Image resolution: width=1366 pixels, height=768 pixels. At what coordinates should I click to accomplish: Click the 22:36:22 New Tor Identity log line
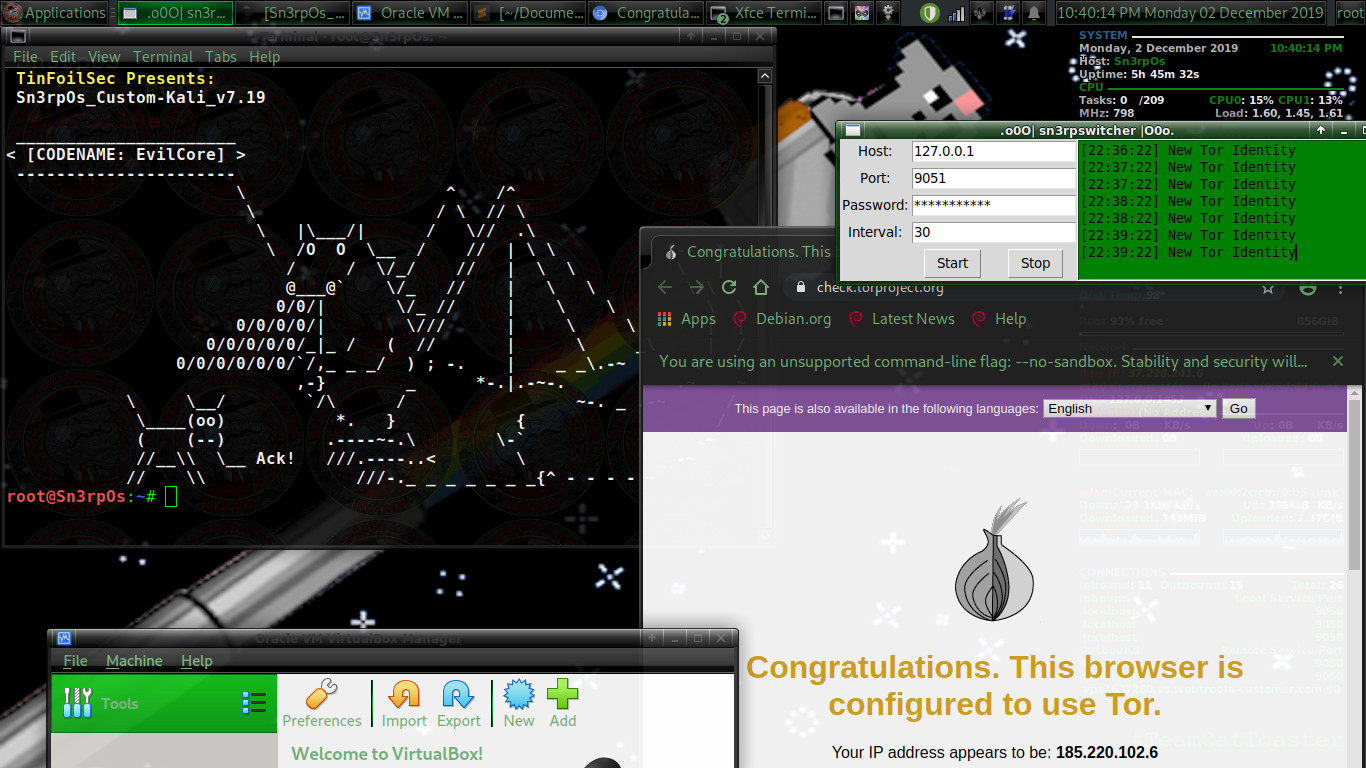click(1188, 151)
